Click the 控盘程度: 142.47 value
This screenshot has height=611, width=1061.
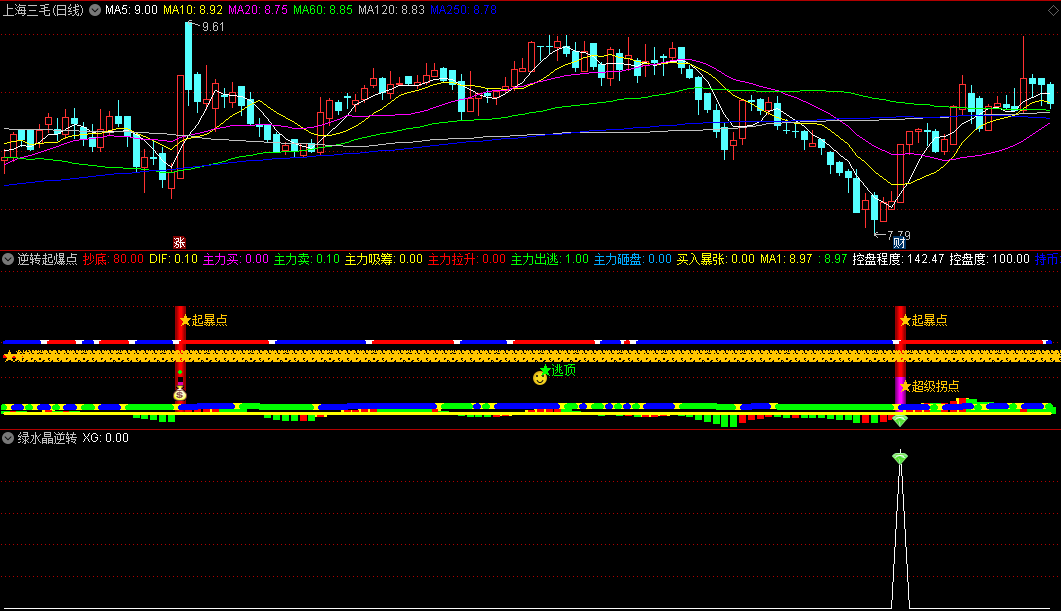point(898,259)
